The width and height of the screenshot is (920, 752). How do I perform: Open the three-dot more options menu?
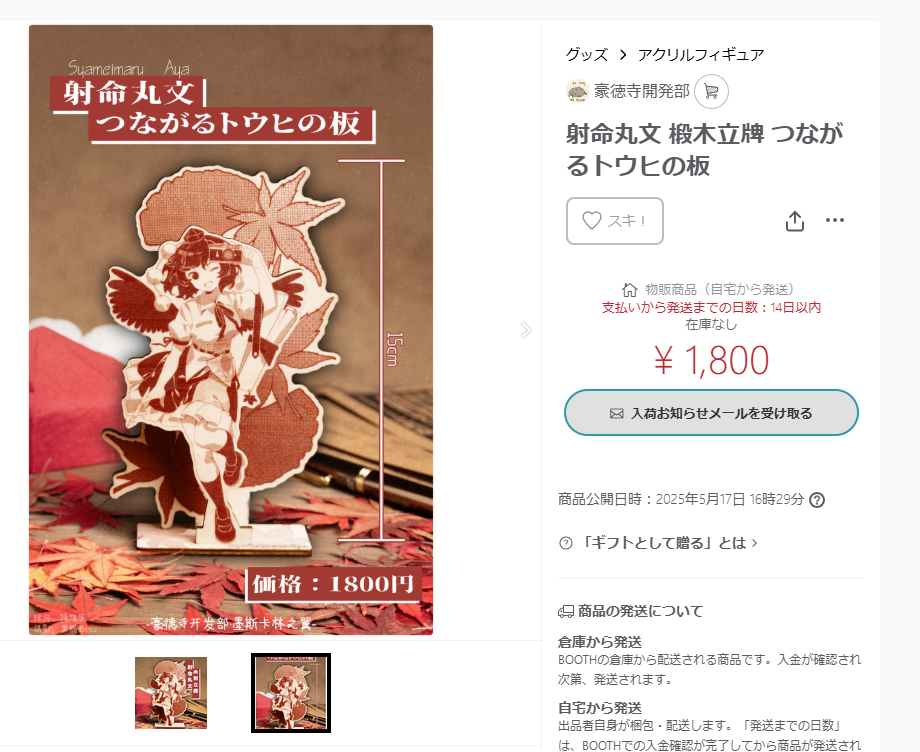click(x=834, y=220)
